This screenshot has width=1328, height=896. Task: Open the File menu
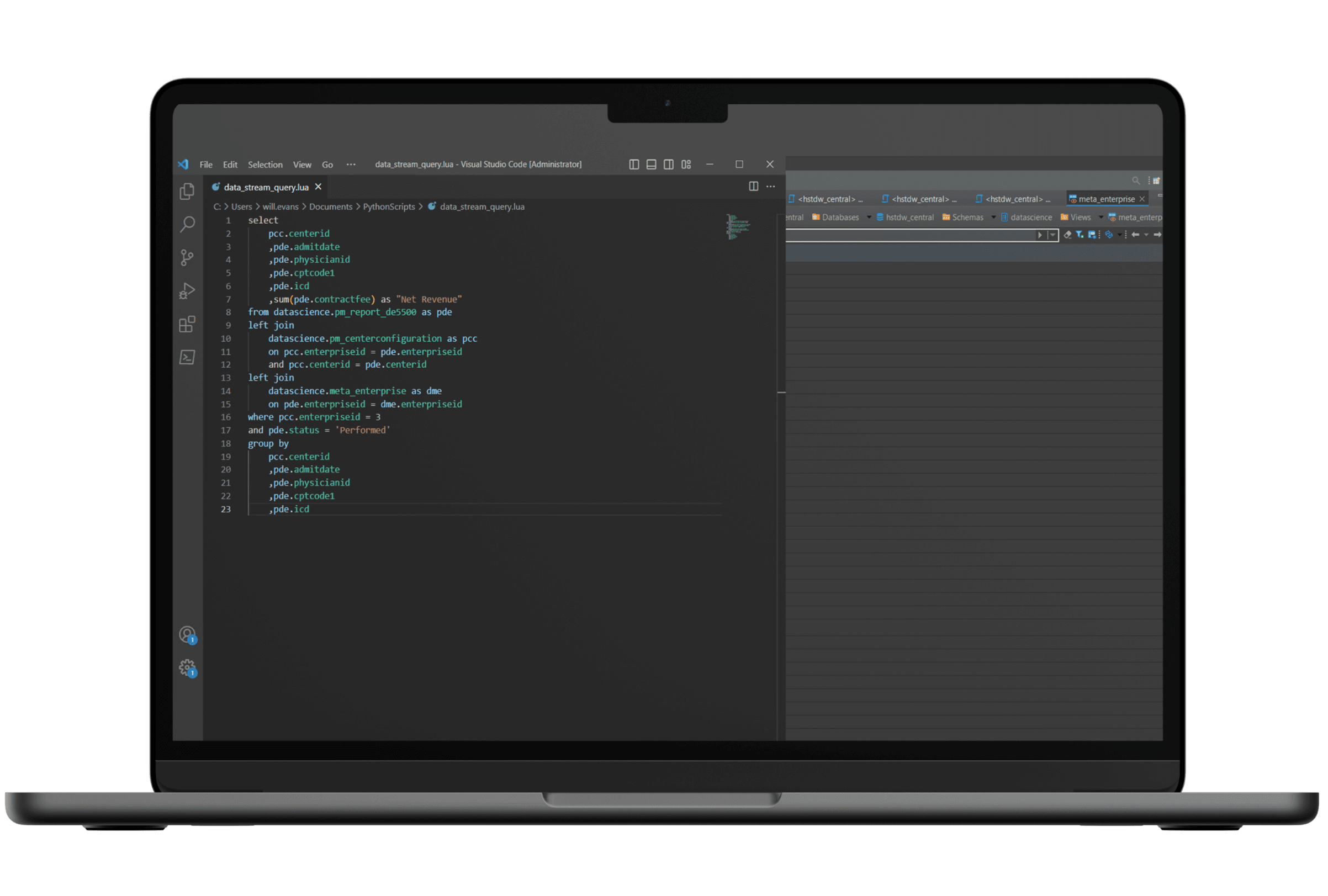pyautogui.click(x=206, y=165)
